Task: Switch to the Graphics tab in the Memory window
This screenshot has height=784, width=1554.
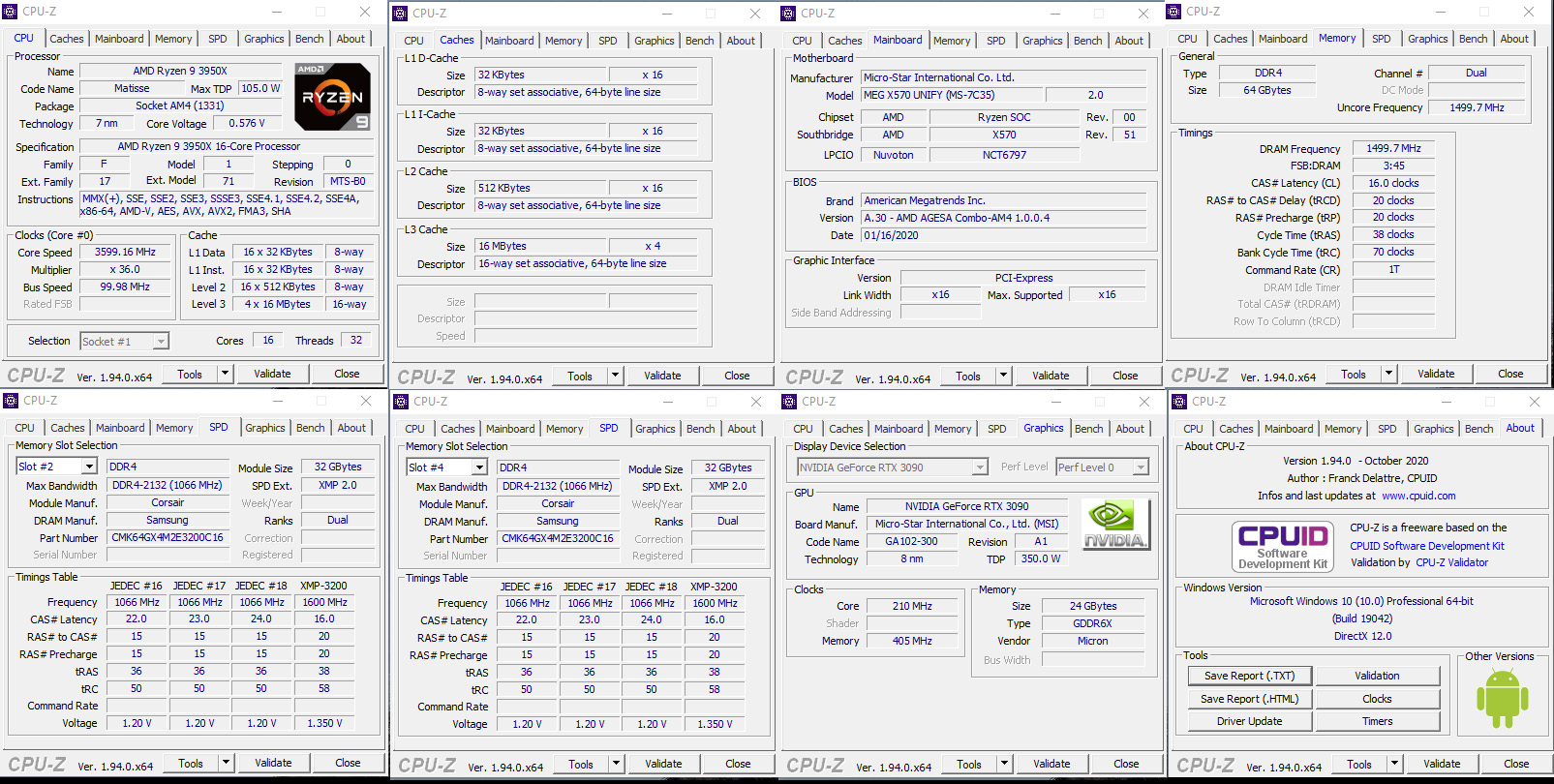Action: [x=1428, y=40]
